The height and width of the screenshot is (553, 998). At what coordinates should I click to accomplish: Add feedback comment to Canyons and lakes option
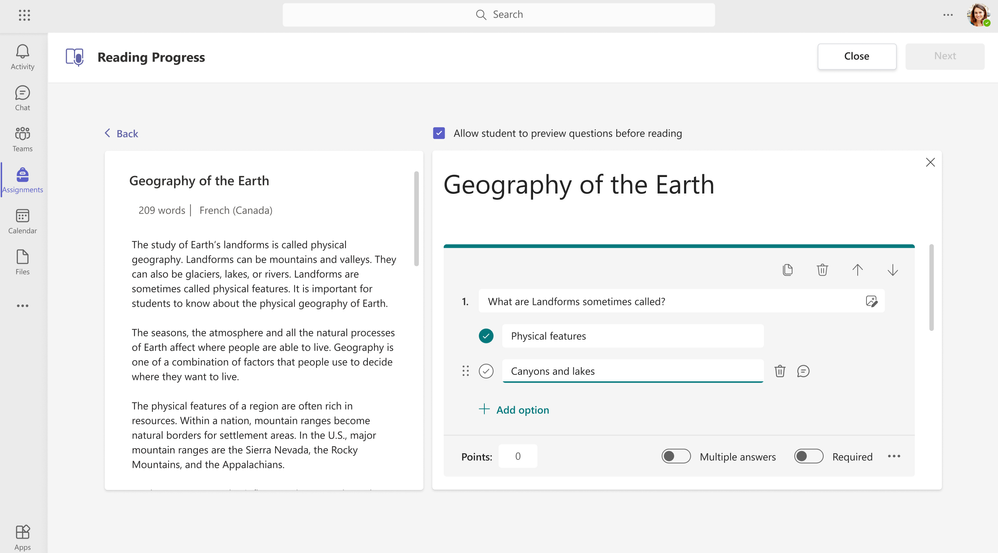click(803, 371)
